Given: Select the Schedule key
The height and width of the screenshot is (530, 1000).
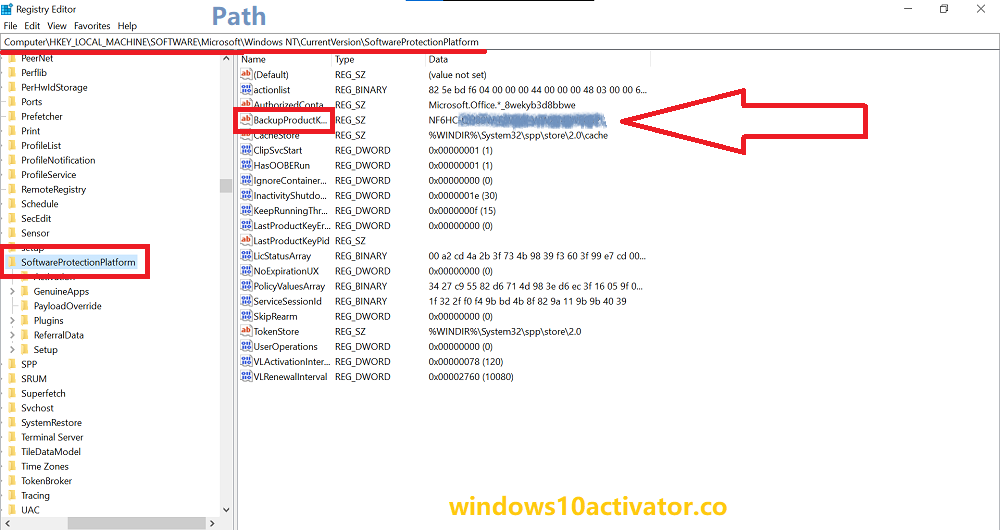Looking at the screenshot, I should [x=40, y=204].
